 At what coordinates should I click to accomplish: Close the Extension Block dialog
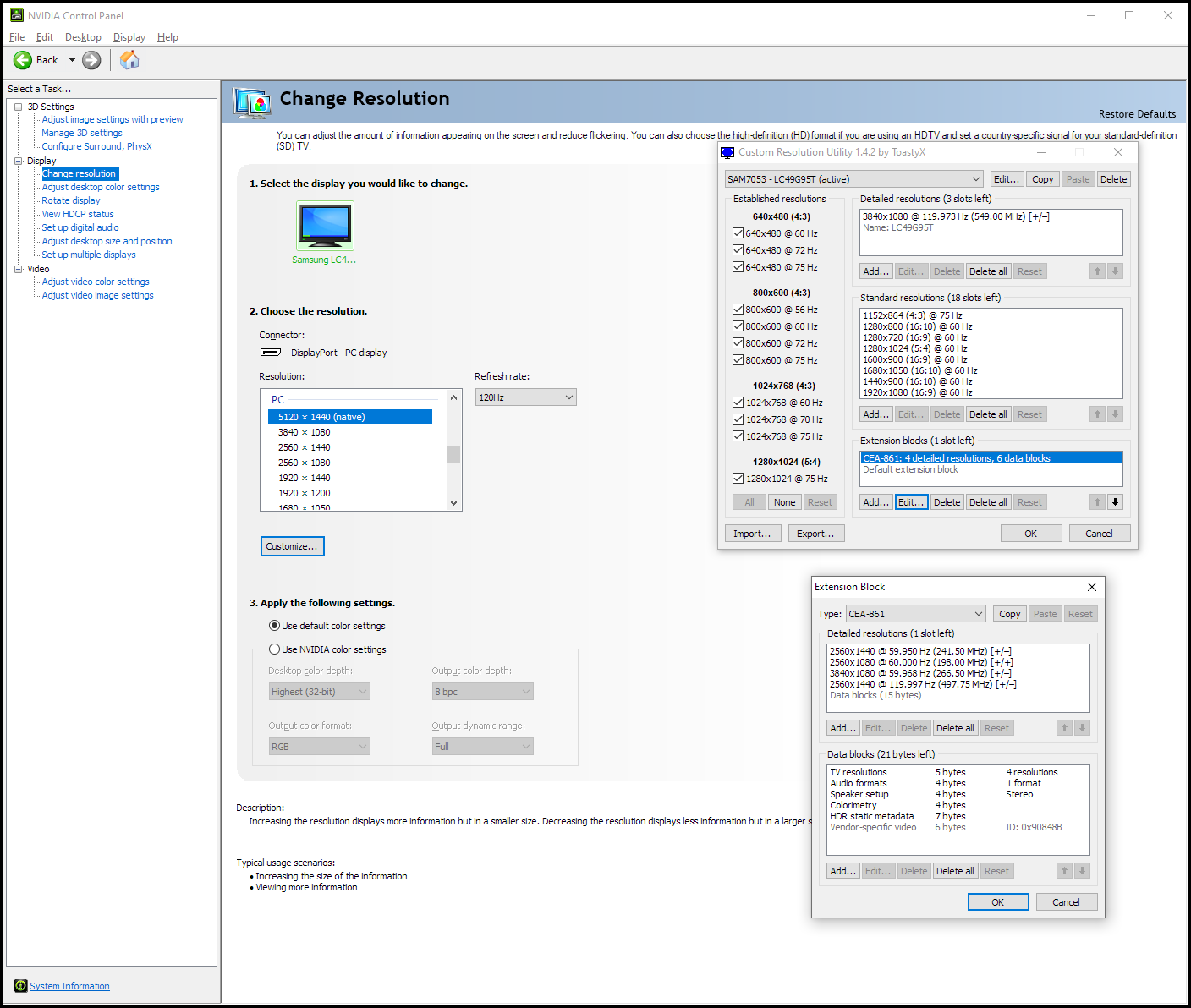coord(1091,587)
